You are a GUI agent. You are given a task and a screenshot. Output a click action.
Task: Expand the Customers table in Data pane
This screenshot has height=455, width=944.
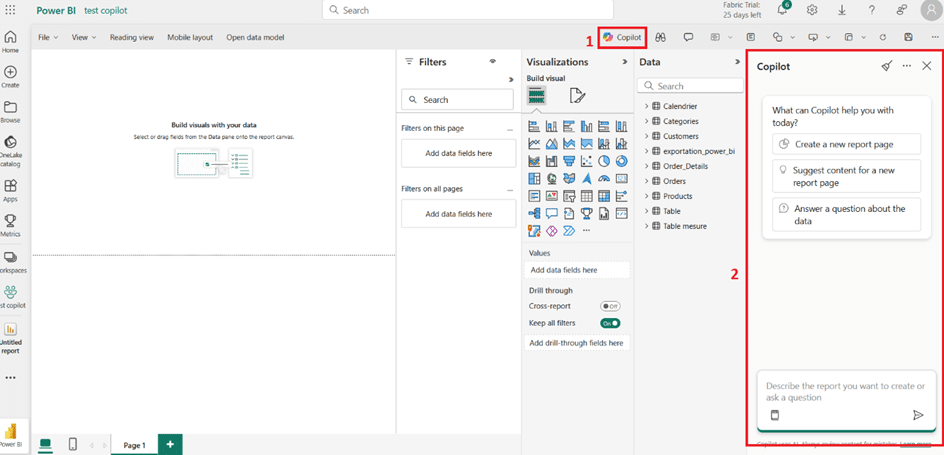click(646, 136)
